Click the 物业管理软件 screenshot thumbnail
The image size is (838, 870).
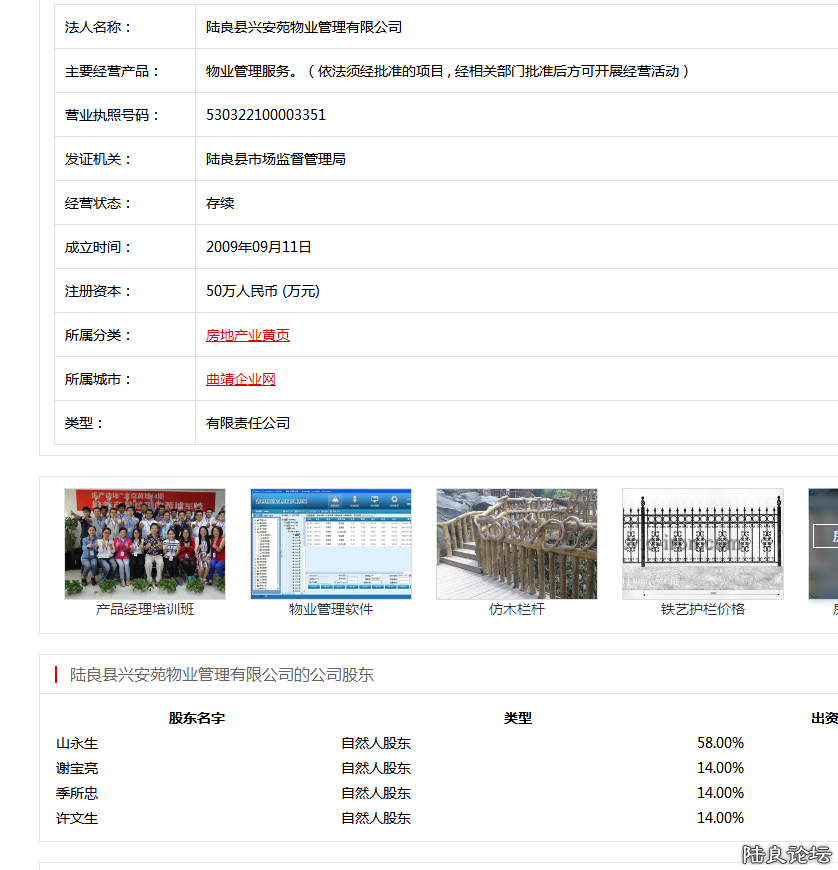331,543
